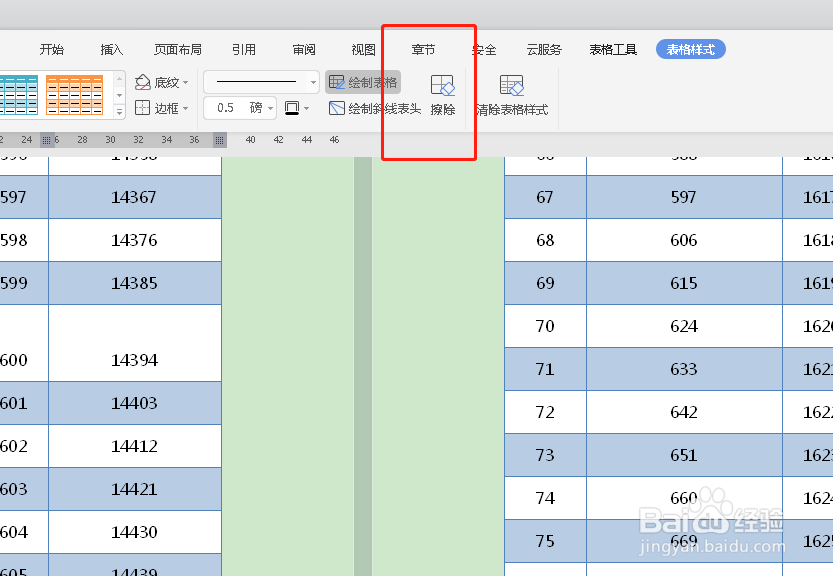Click the 边框 border icon
The width and height of the screenshot is (833, 576).
pyautogui.click(x=142, y=108)
